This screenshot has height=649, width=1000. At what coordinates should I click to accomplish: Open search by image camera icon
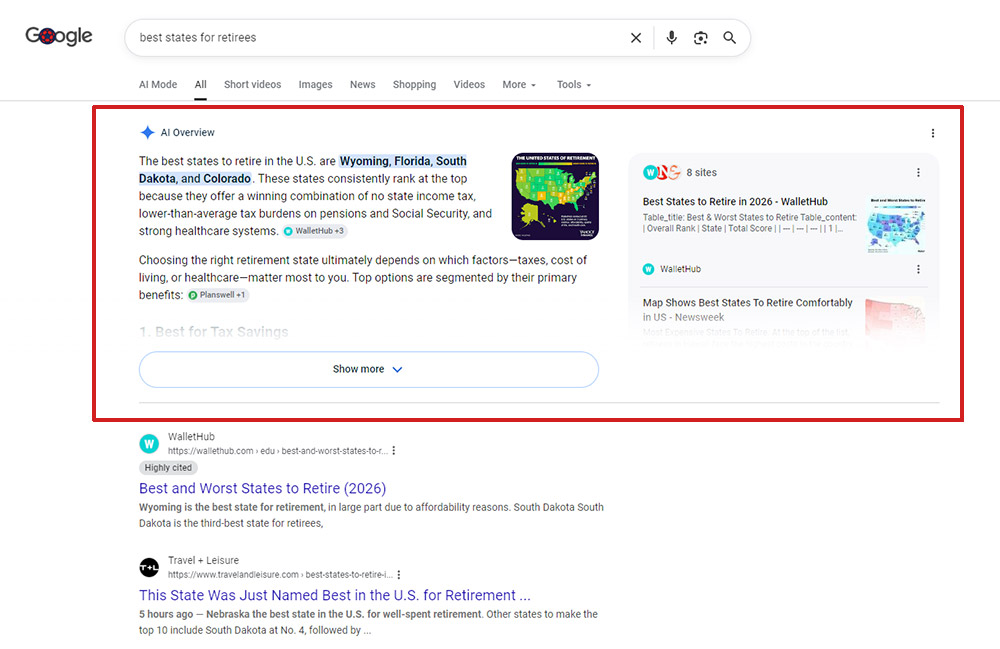pyautogui.click(x=700, y=38)
